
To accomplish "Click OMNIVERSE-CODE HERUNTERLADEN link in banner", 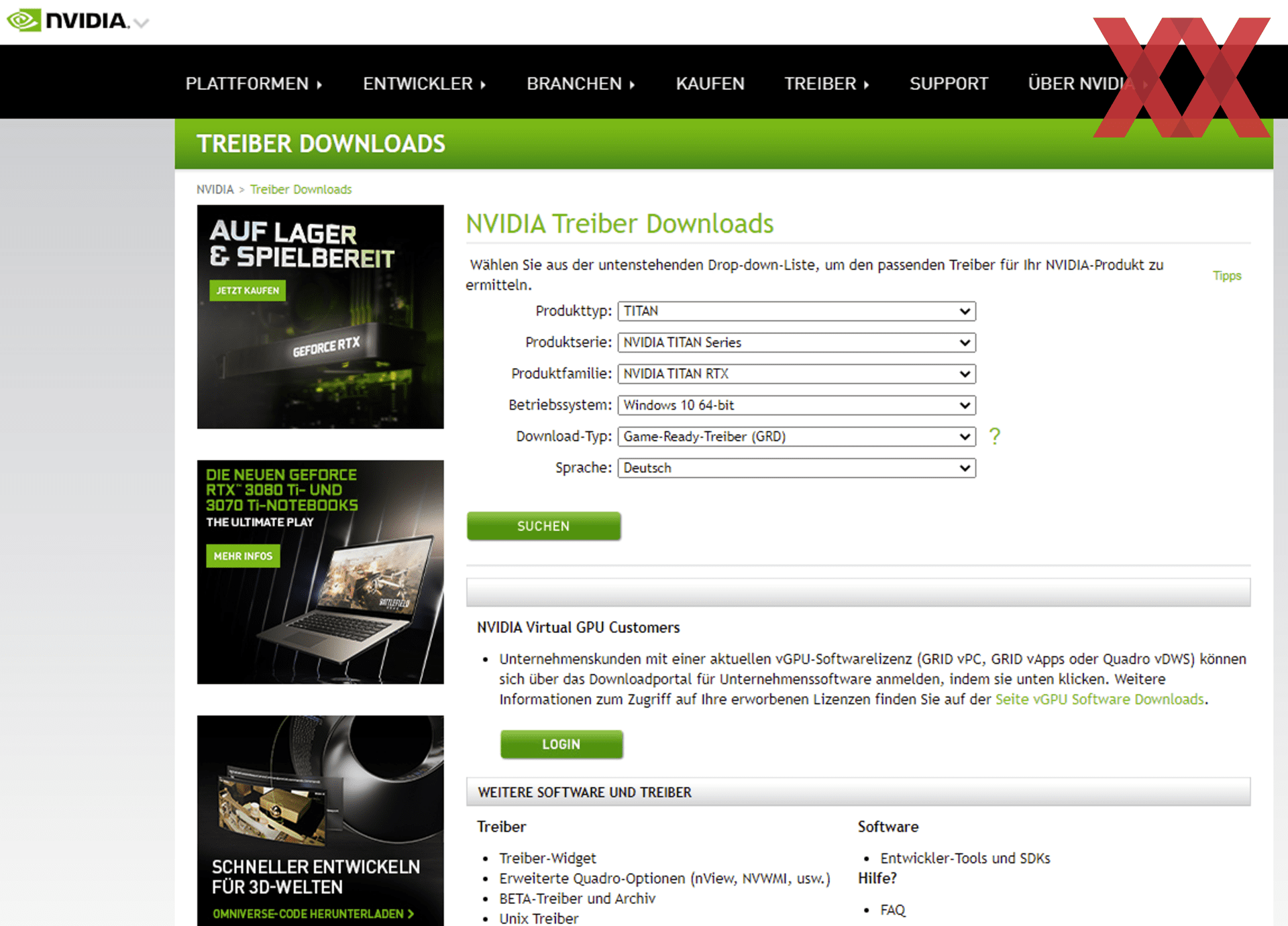I will 313,914.
